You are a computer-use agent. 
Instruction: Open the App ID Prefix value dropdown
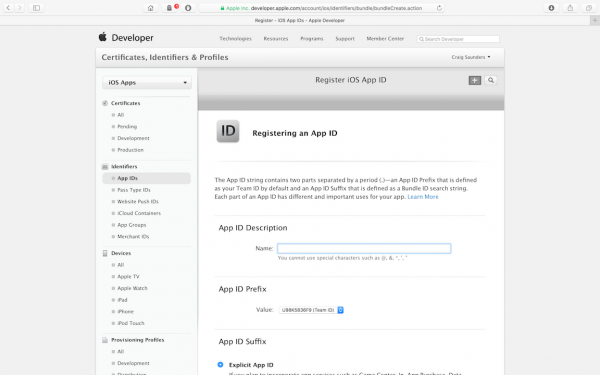(x=311, y=310)
